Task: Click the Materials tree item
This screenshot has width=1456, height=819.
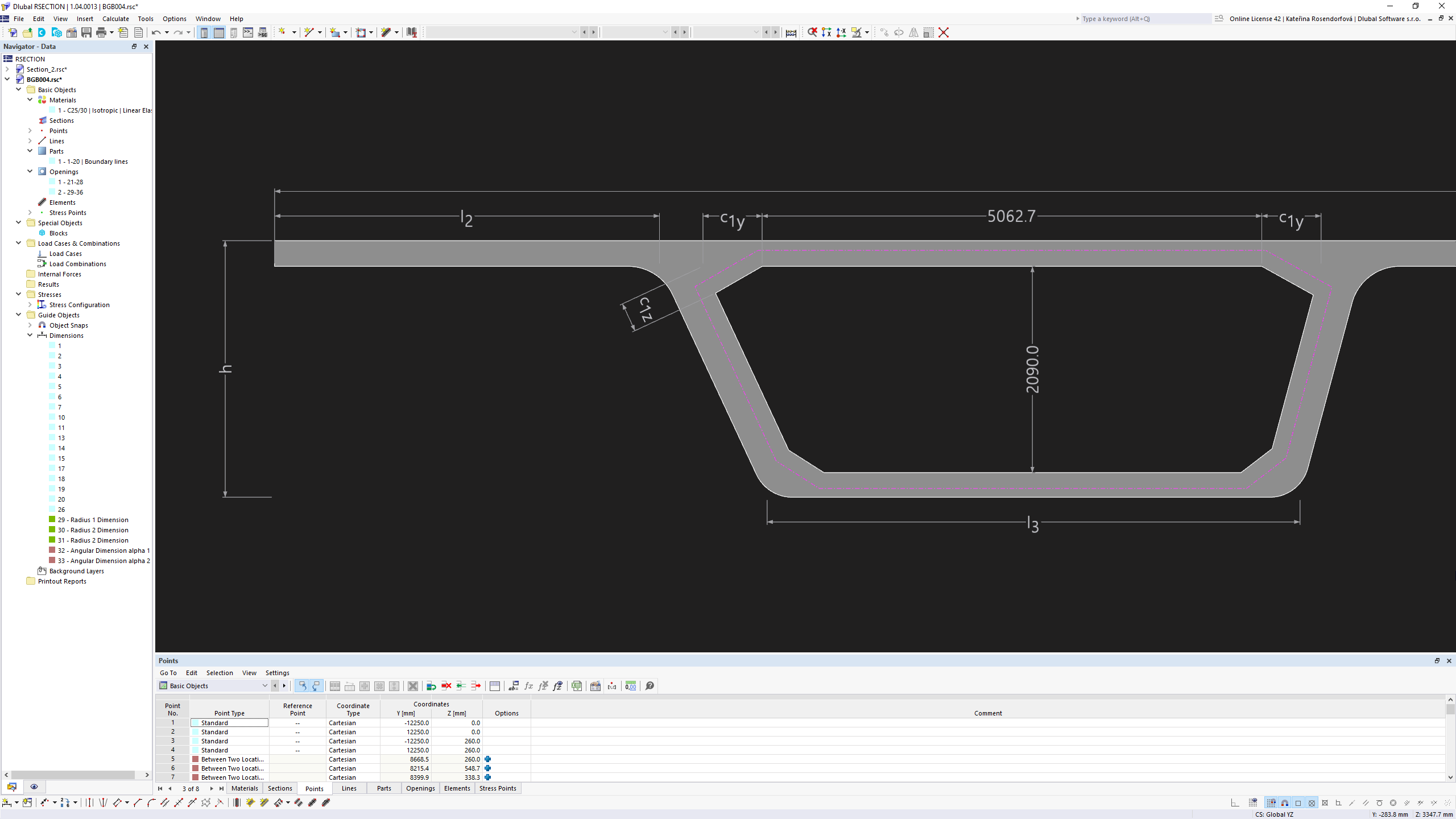Action: point(62,99)
